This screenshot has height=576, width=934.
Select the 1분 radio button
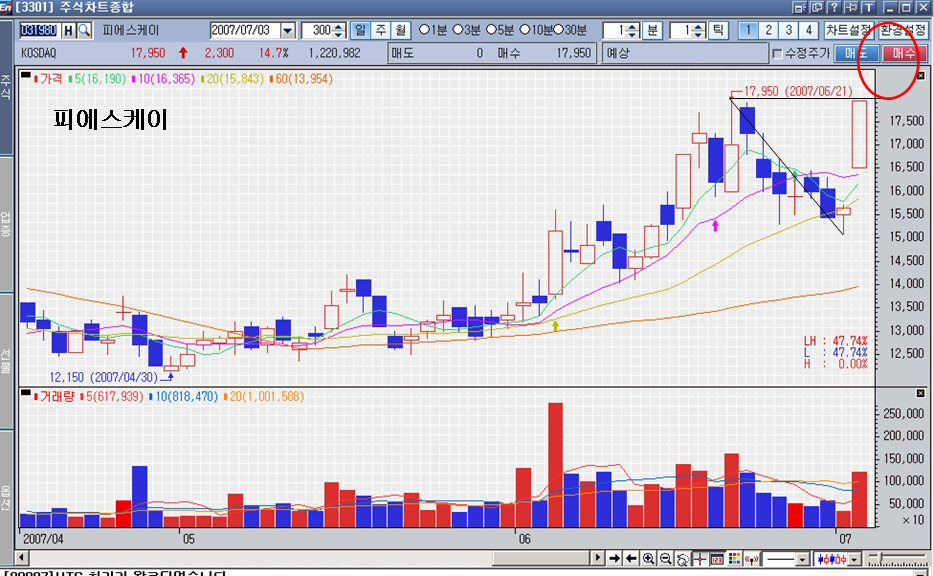pyautogui.click(x=424, y=30)
